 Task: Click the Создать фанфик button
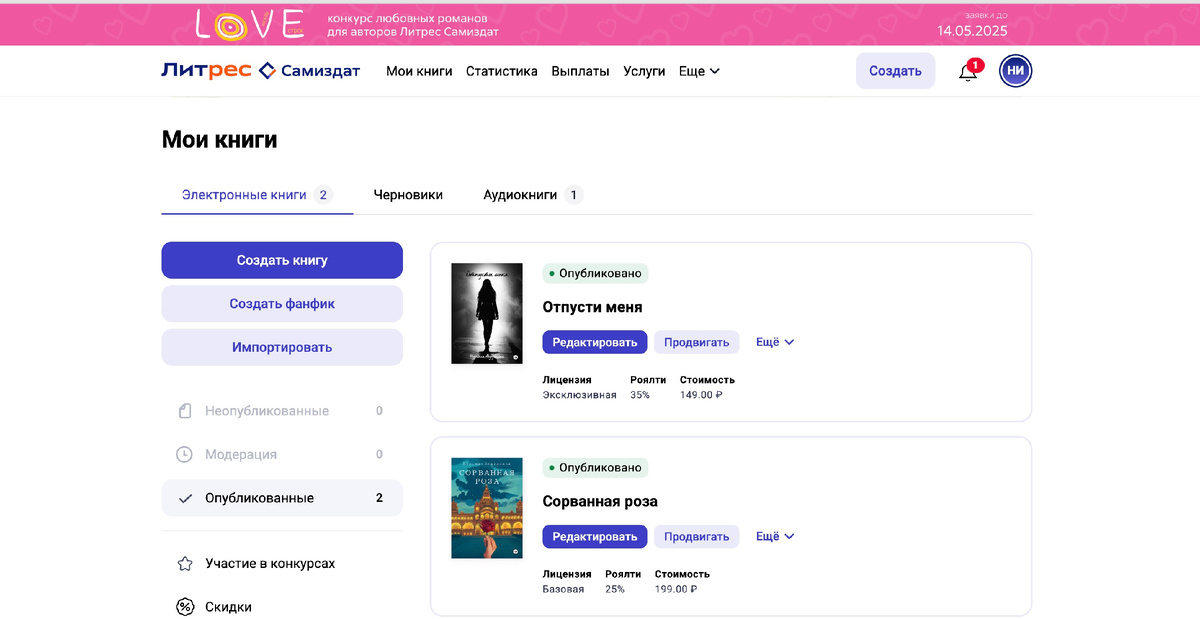click(282, 304)
